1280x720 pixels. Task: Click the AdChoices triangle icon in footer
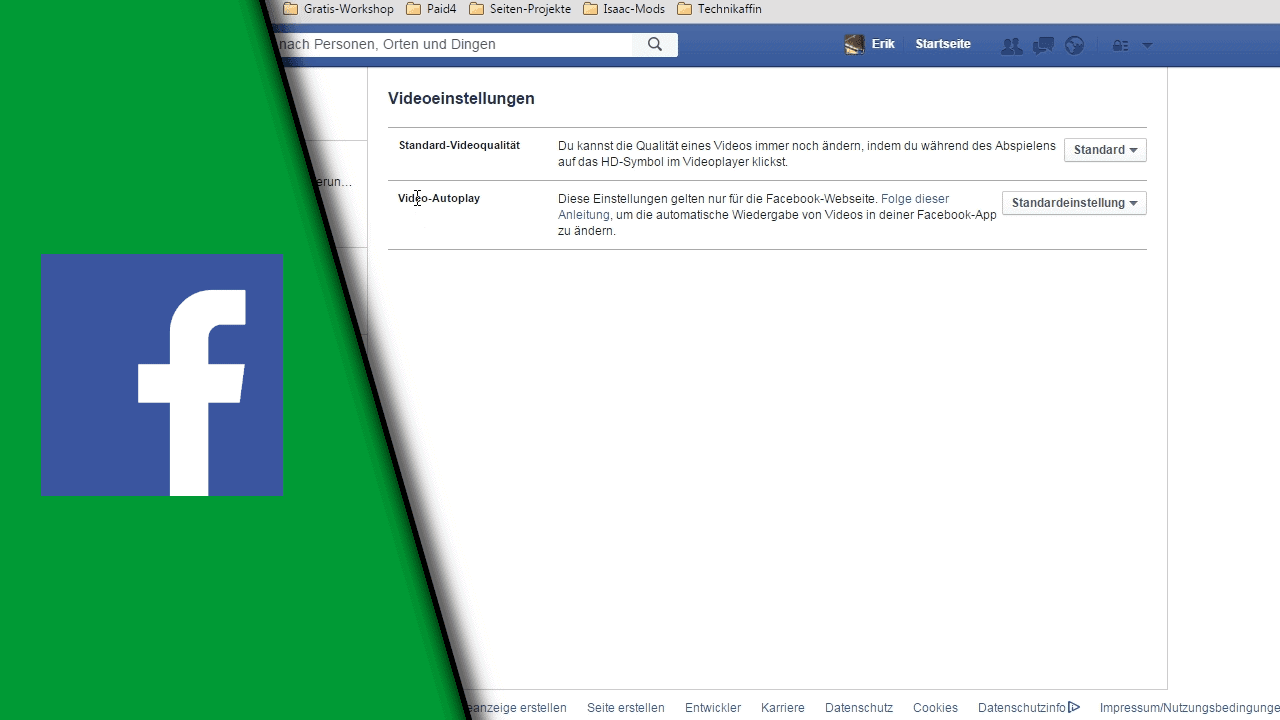pos(1074,707)
